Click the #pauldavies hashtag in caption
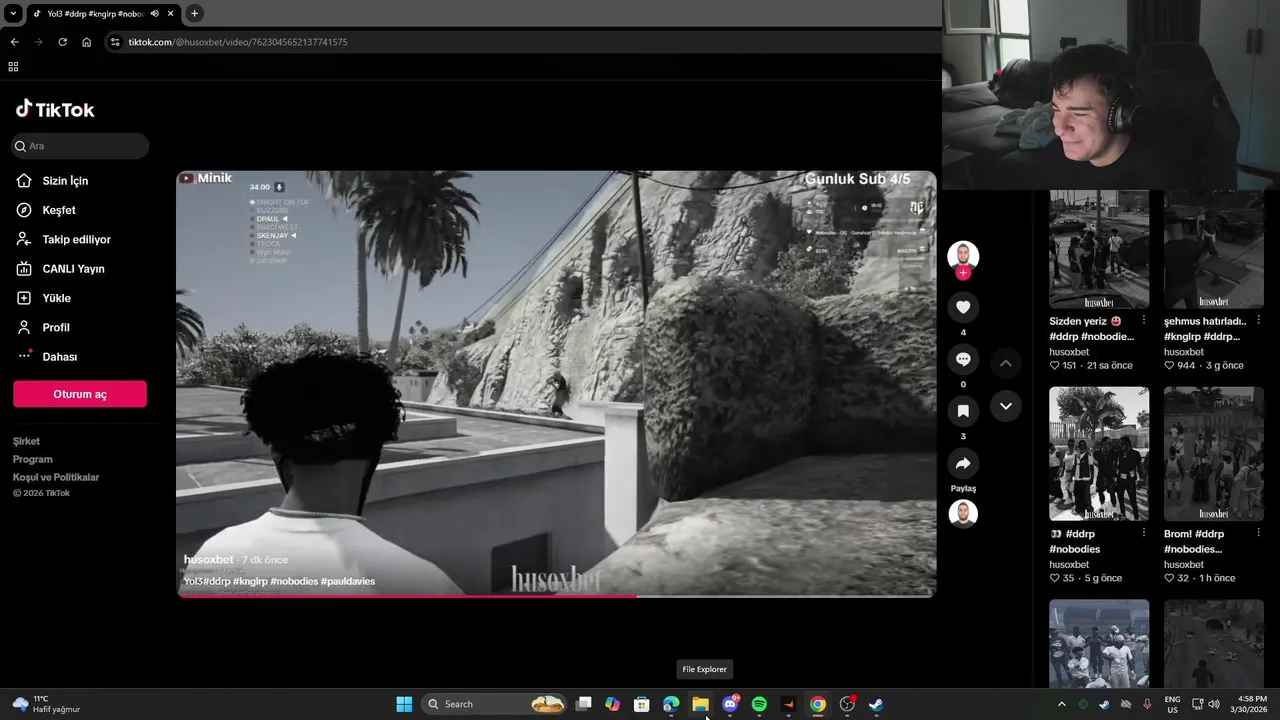 (348, 581)
